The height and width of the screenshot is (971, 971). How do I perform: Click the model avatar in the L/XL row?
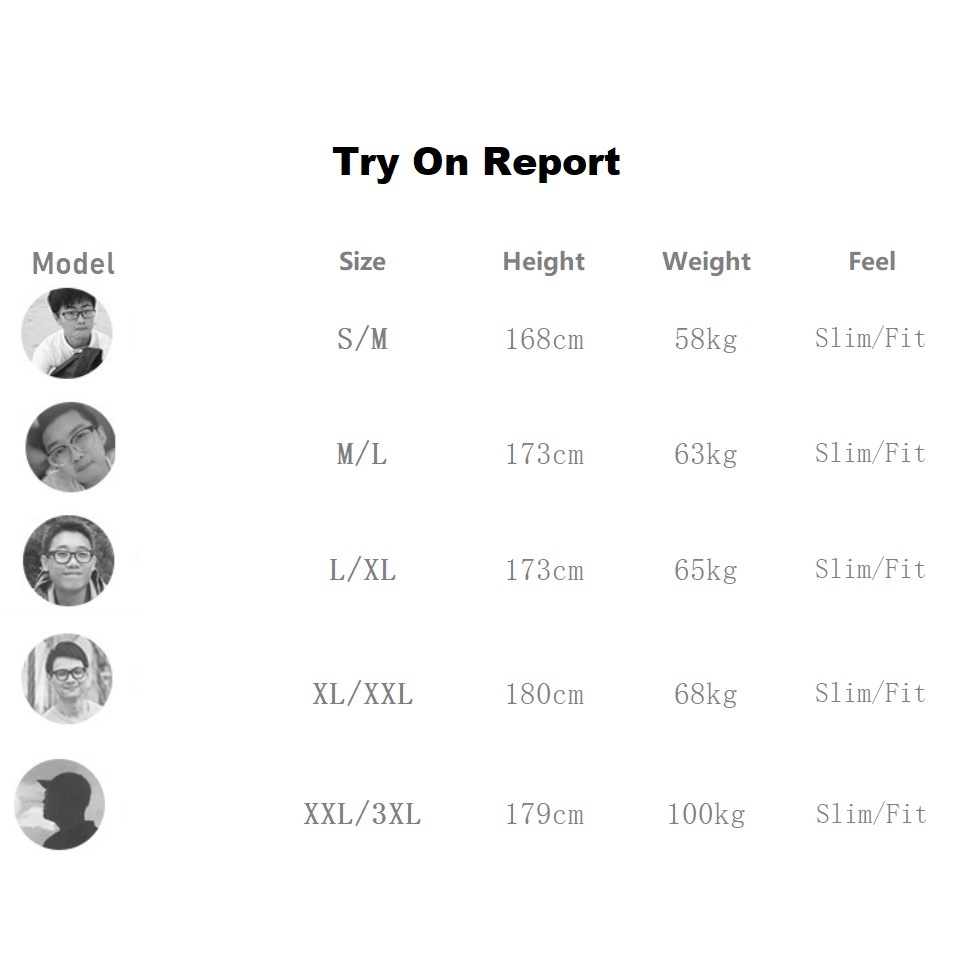tap(68, 561)
